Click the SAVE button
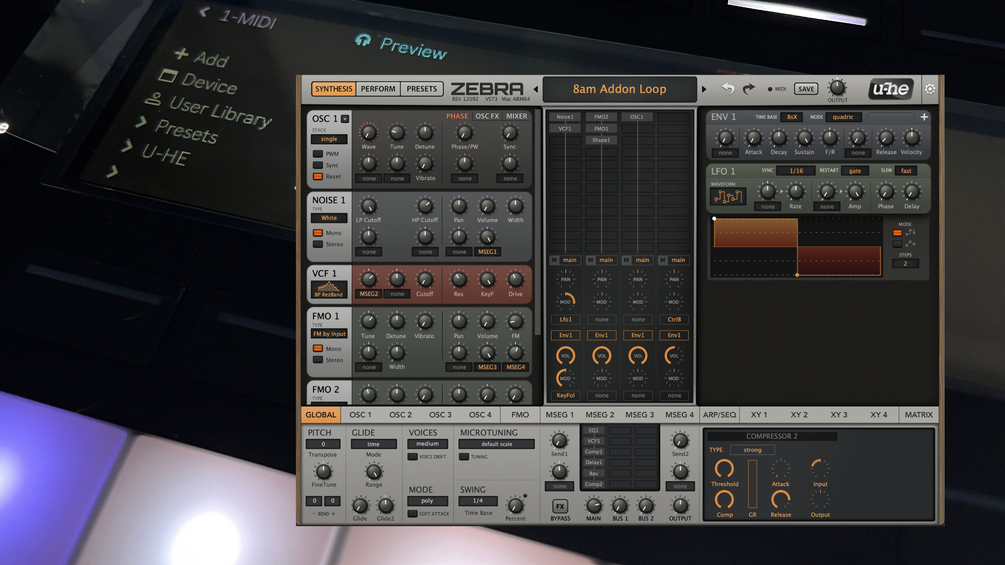 [806, 89]
